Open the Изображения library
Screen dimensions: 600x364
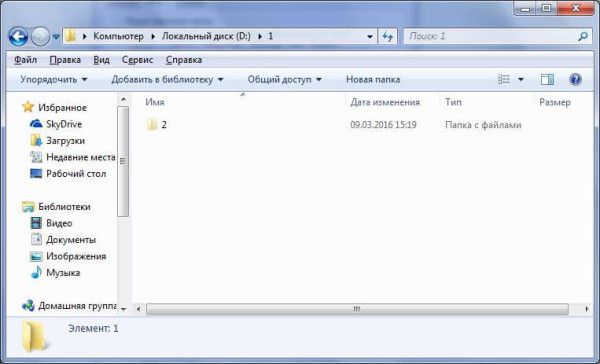[76, 256]
